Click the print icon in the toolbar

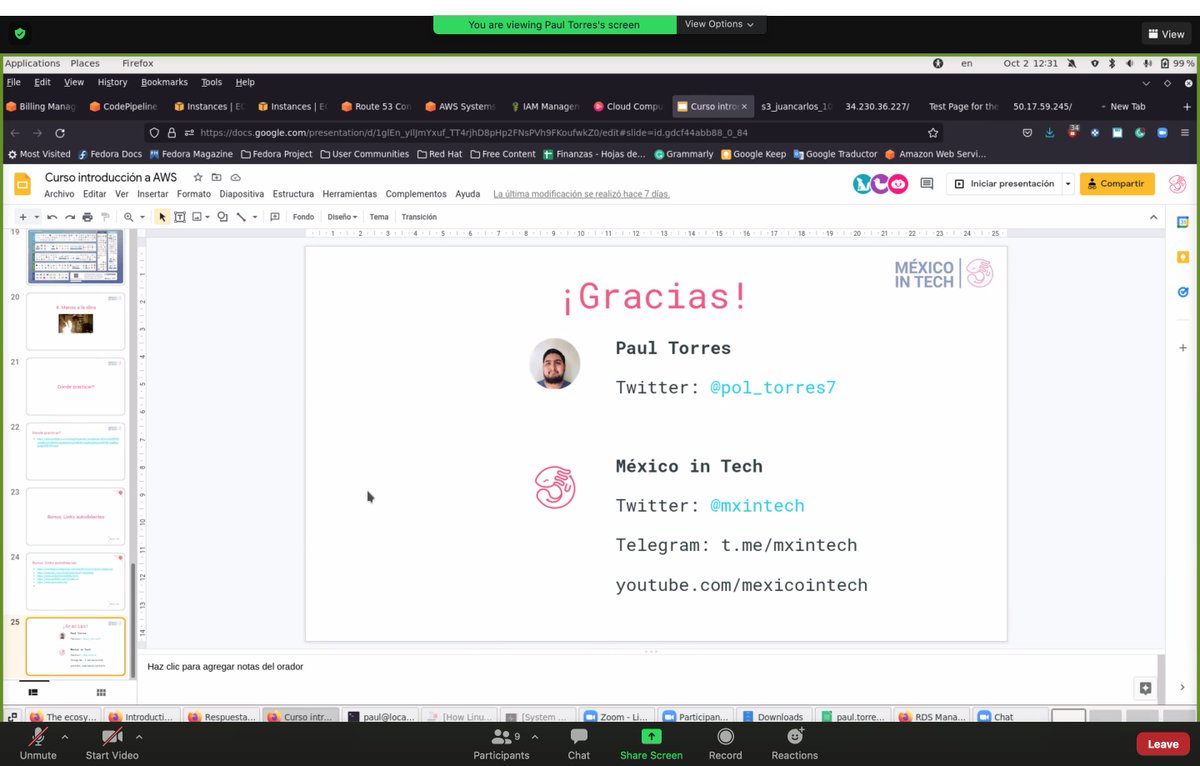[x=87, y=217]
